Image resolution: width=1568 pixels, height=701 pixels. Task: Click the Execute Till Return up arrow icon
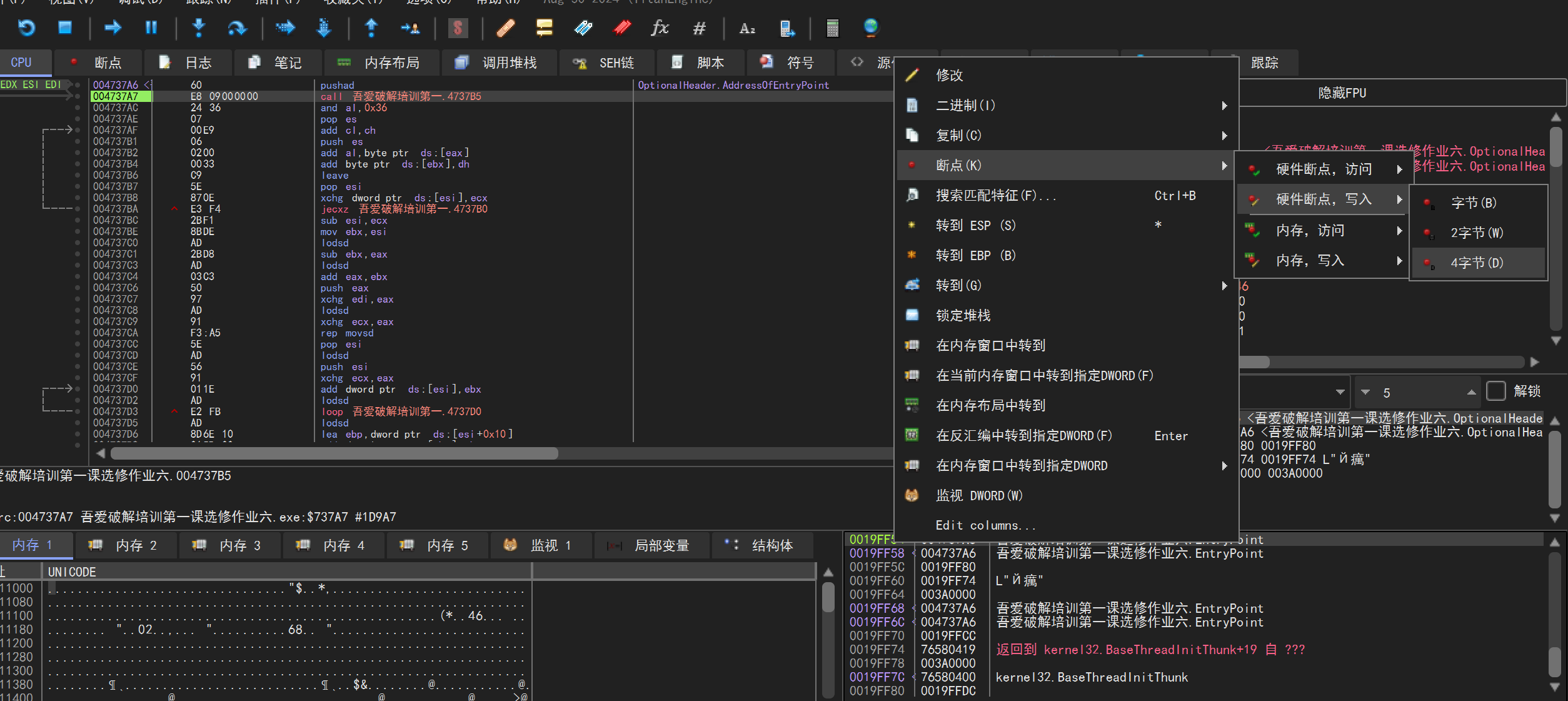point(371,28)
